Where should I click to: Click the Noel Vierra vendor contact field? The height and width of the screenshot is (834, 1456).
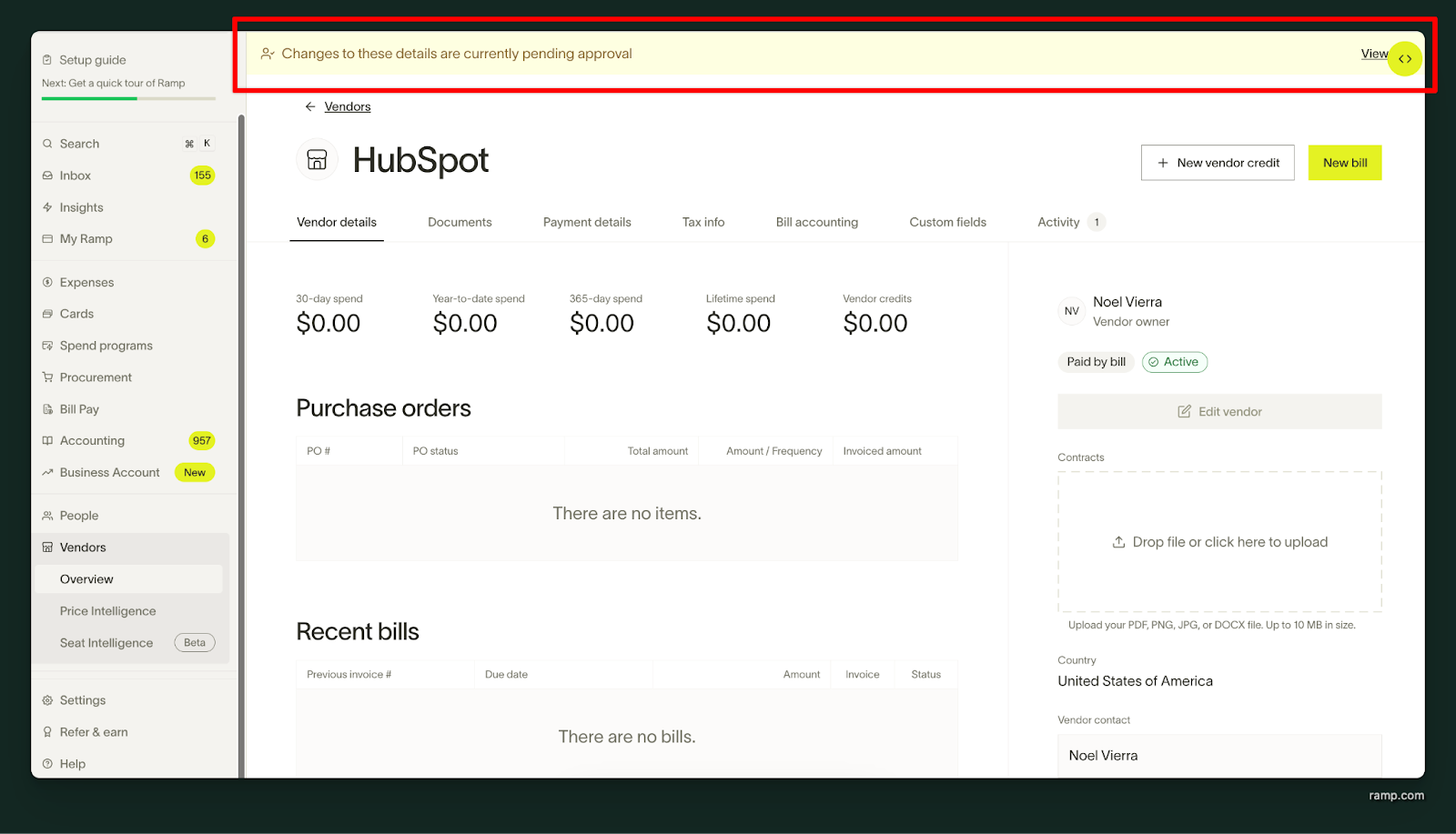pos(1219,756)
